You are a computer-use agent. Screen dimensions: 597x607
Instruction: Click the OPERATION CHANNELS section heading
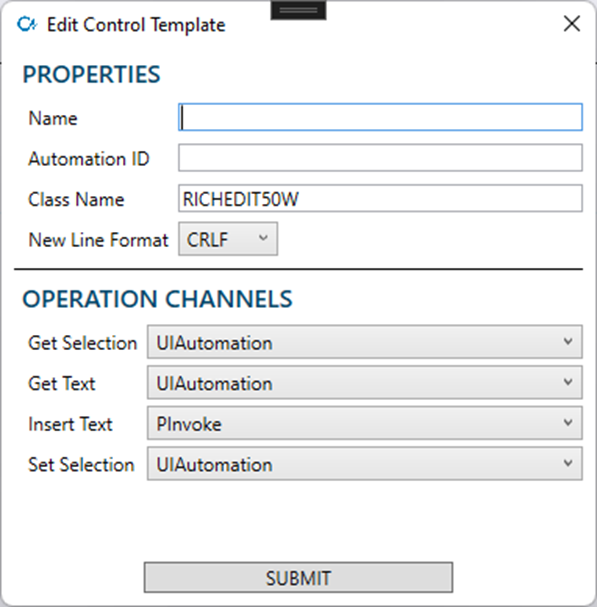(x=158, y=299)
